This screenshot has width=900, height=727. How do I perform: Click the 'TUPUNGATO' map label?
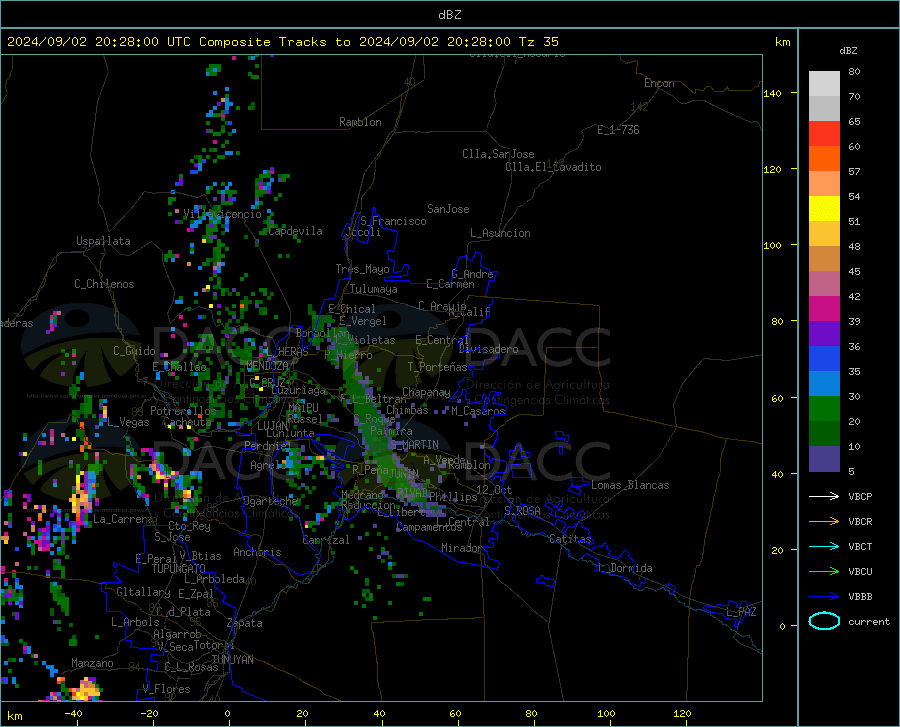click(179, 569)
